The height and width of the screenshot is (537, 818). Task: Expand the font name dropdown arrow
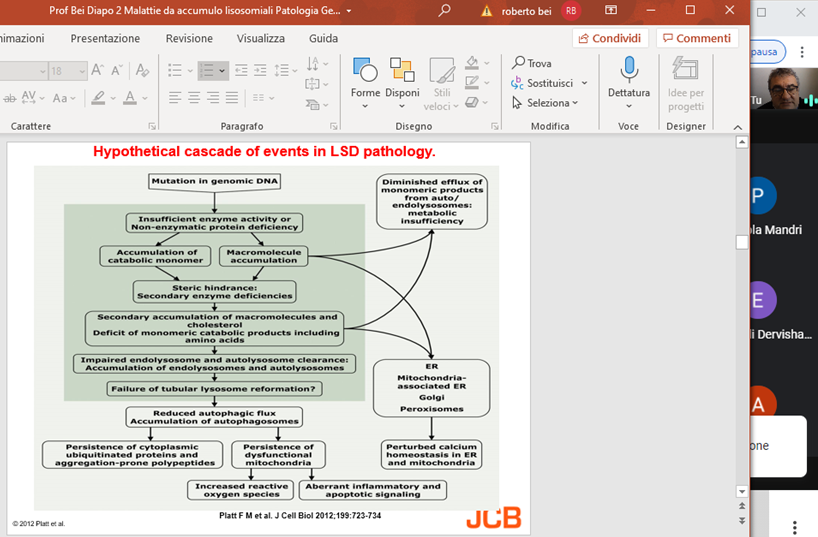click(x=42, y=71)
